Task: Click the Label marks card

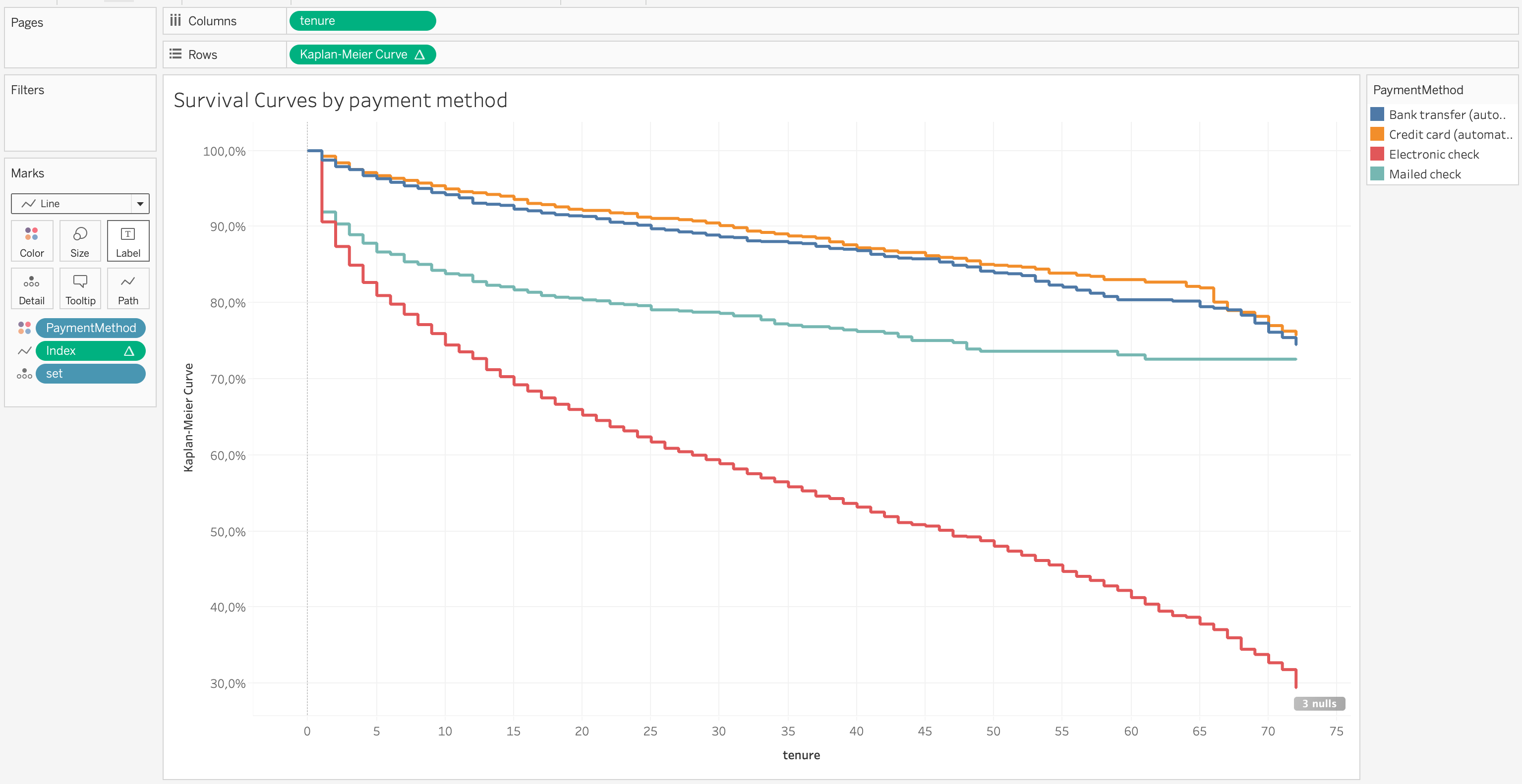Action: click(x=127, y=240)
